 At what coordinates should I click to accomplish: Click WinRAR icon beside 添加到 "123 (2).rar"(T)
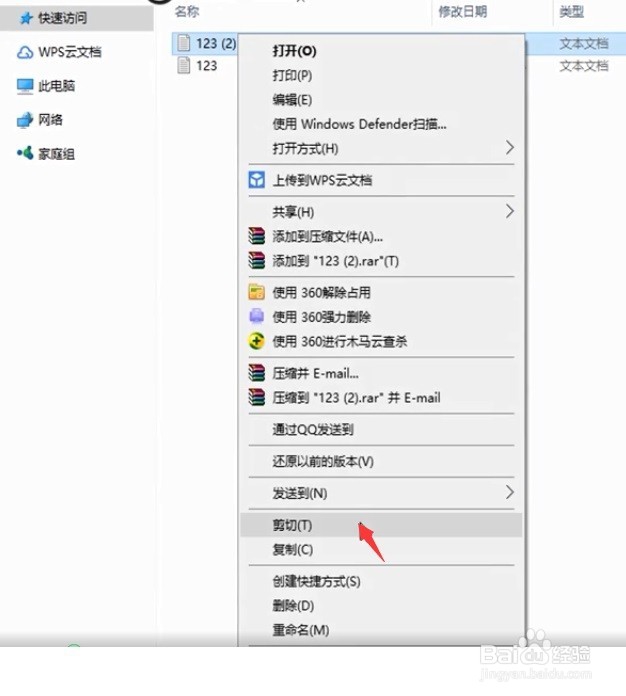point(257,261)
